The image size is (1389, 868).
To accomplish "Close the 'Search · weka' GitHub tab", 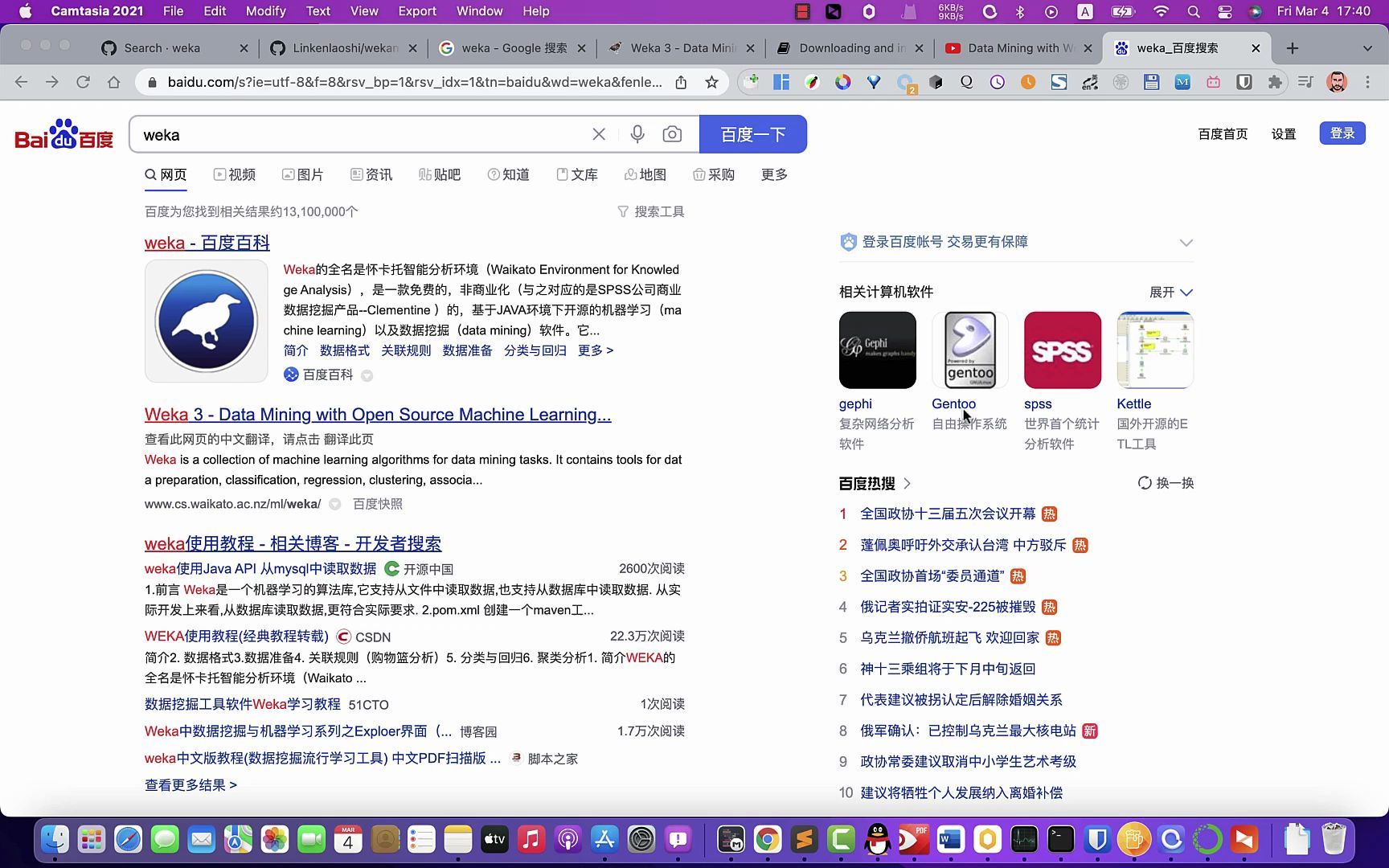I will coord(244,48).
